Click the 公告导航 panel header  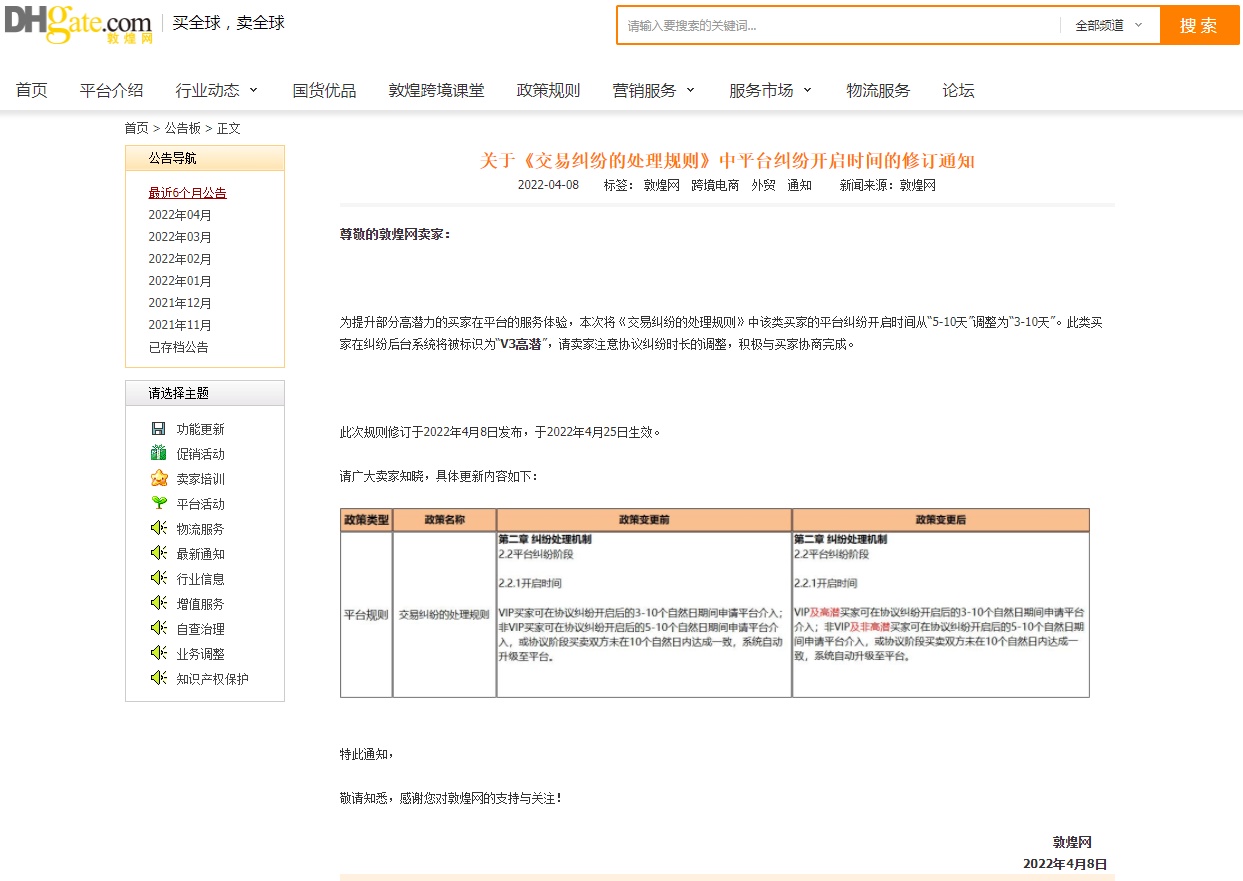(205, 158)
